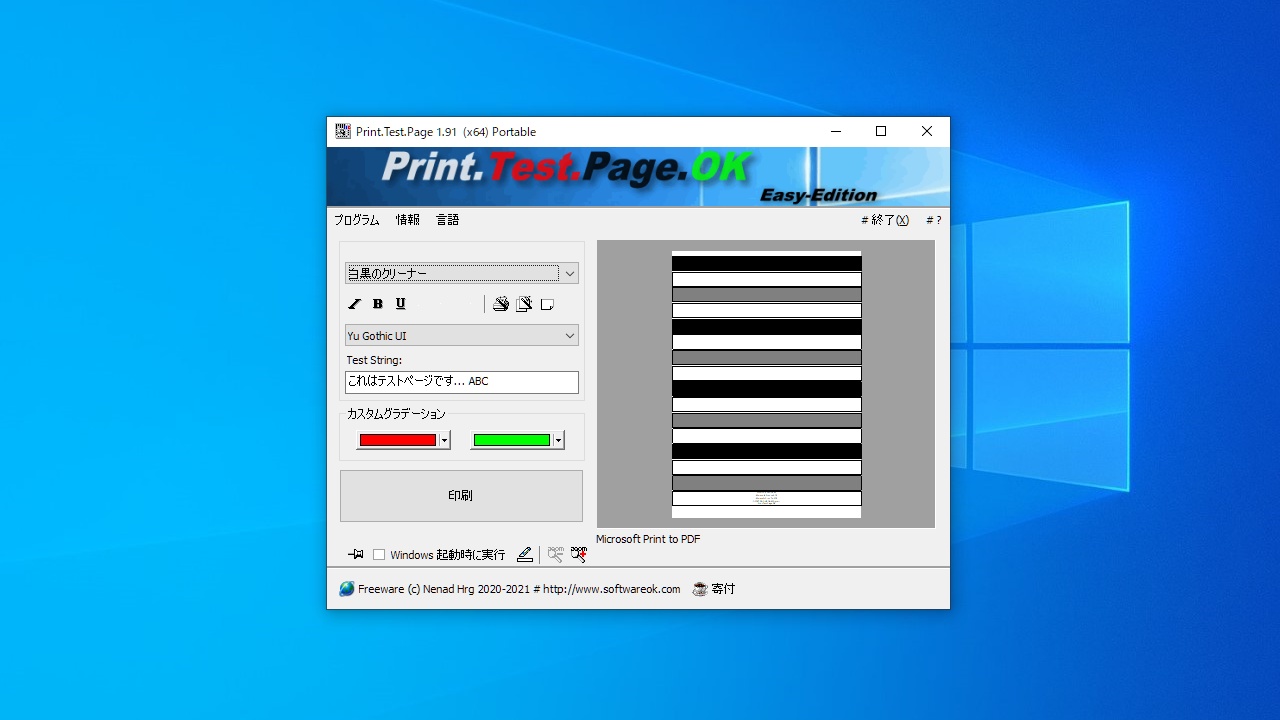Click the '寄付' donate link
The width and height of the screenshot is (1280, 720).
point(723,589)
